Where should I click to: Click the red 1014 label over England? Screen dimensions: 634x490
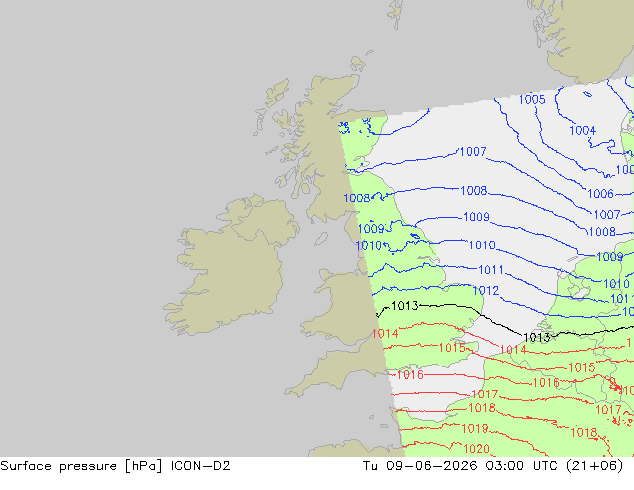(385, 334)
